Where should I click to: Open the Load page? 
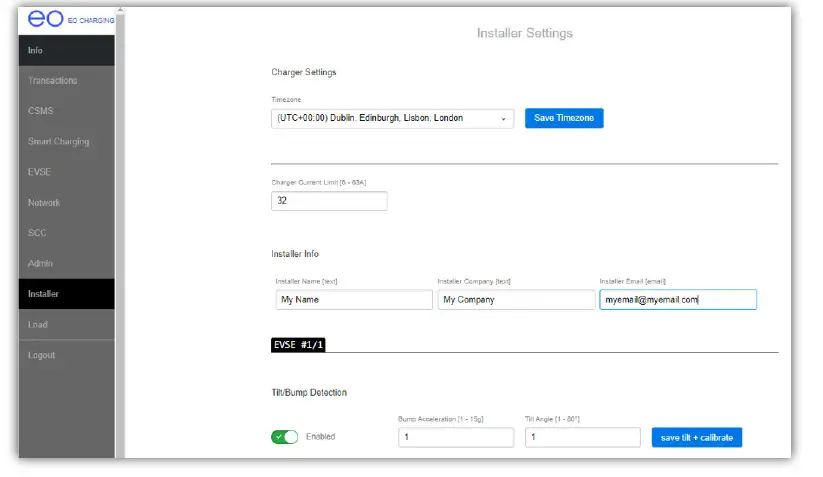pyautogui.click(x=38, y=325)
